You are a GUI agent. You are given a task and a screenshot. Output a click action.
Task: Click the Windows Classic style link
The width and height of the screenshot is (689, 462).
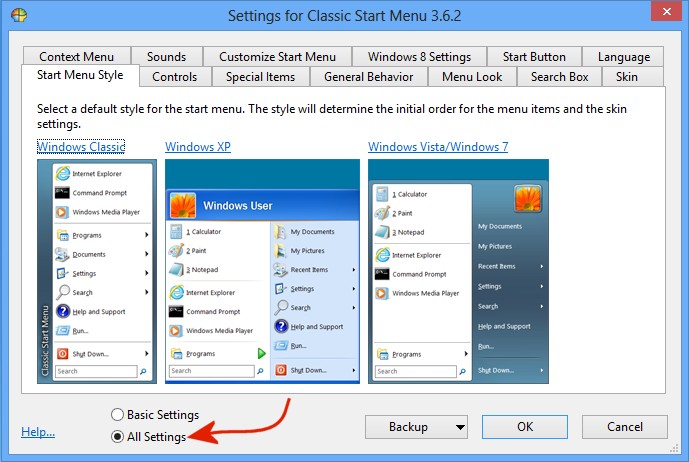pos(81,146)
